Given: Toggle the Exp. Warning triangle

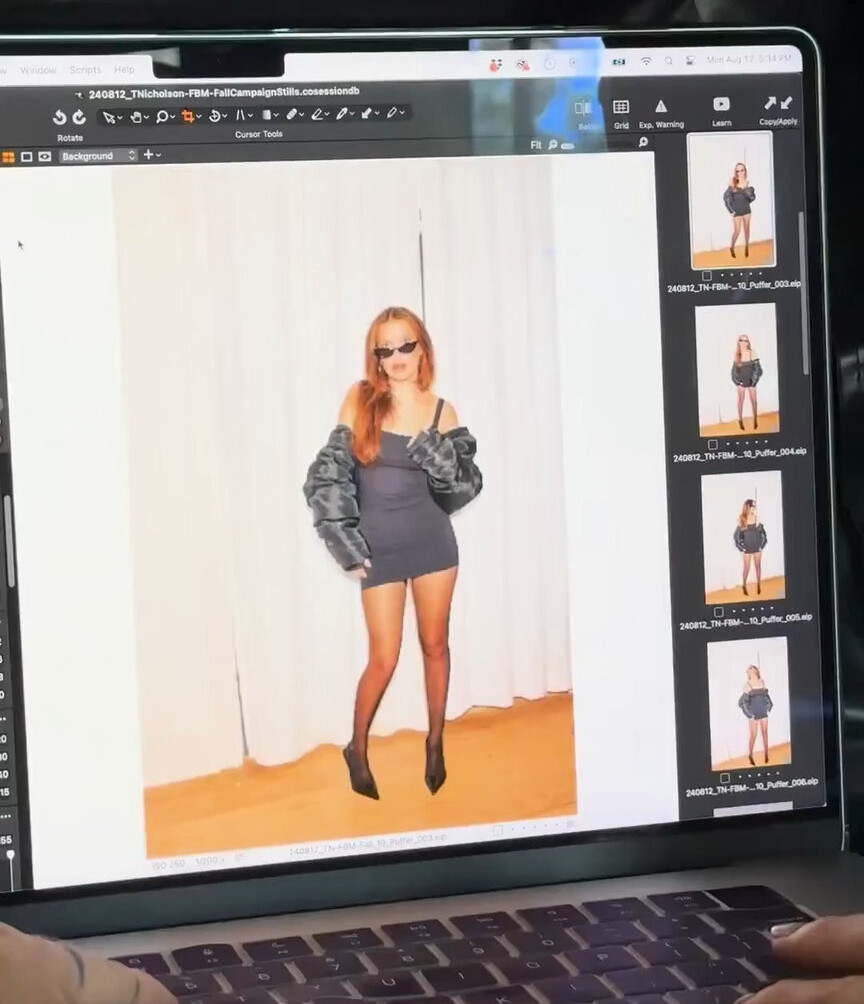Looking at the screenshot, I should click(661, 106).
